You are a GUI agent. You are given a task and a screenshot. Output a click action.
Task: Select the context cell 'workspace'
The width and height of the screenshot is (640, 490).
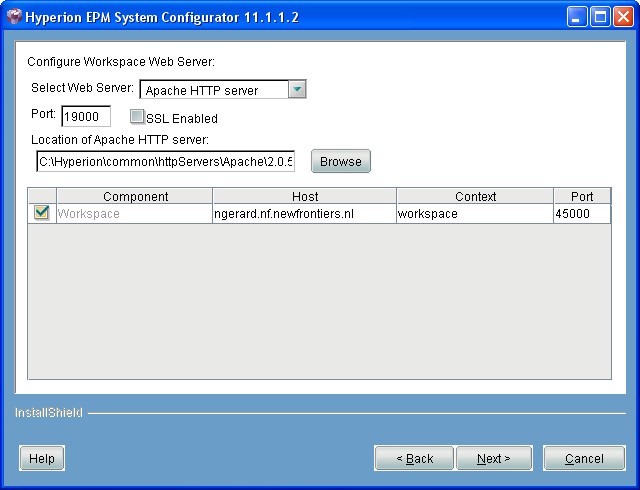(x=475, y=214)
